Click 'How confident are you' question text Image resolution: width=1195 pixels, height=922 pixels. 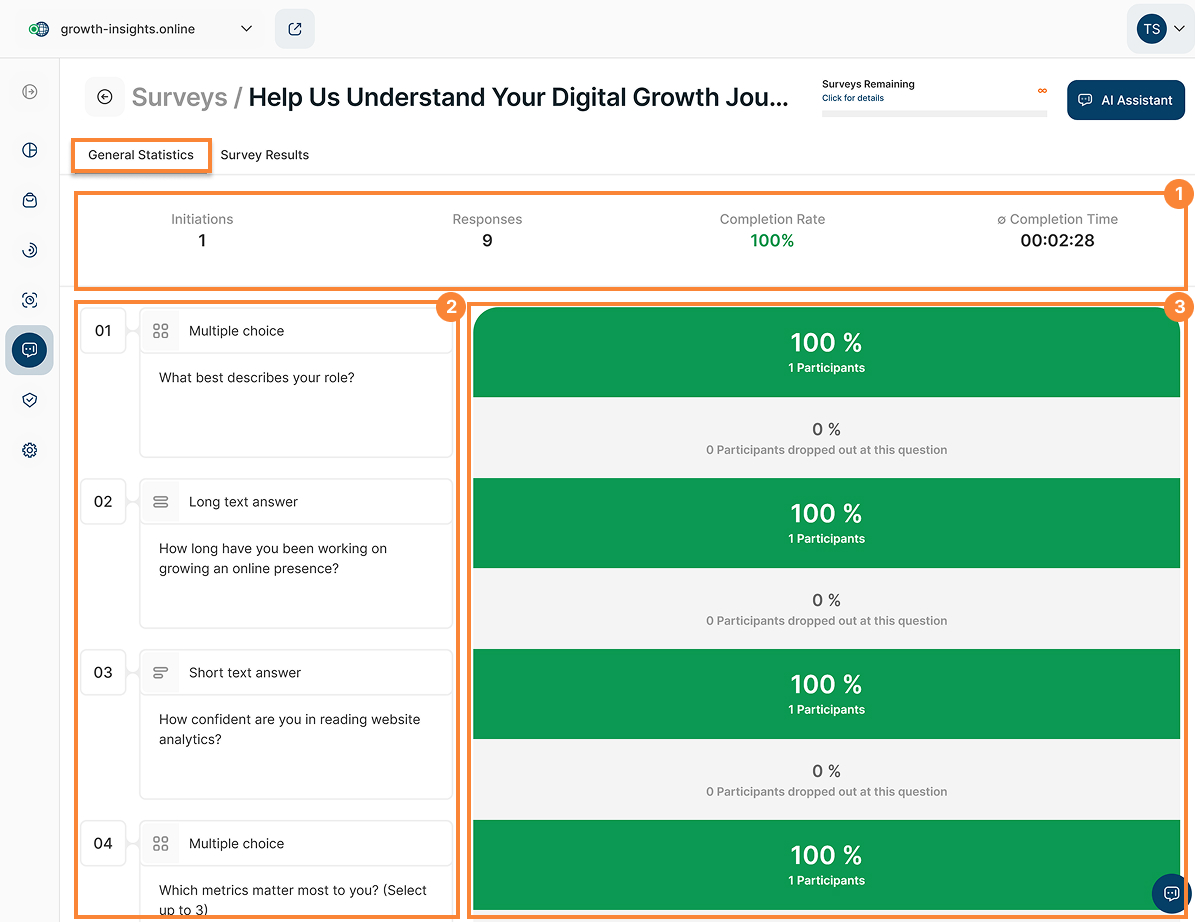coord(290,729)
